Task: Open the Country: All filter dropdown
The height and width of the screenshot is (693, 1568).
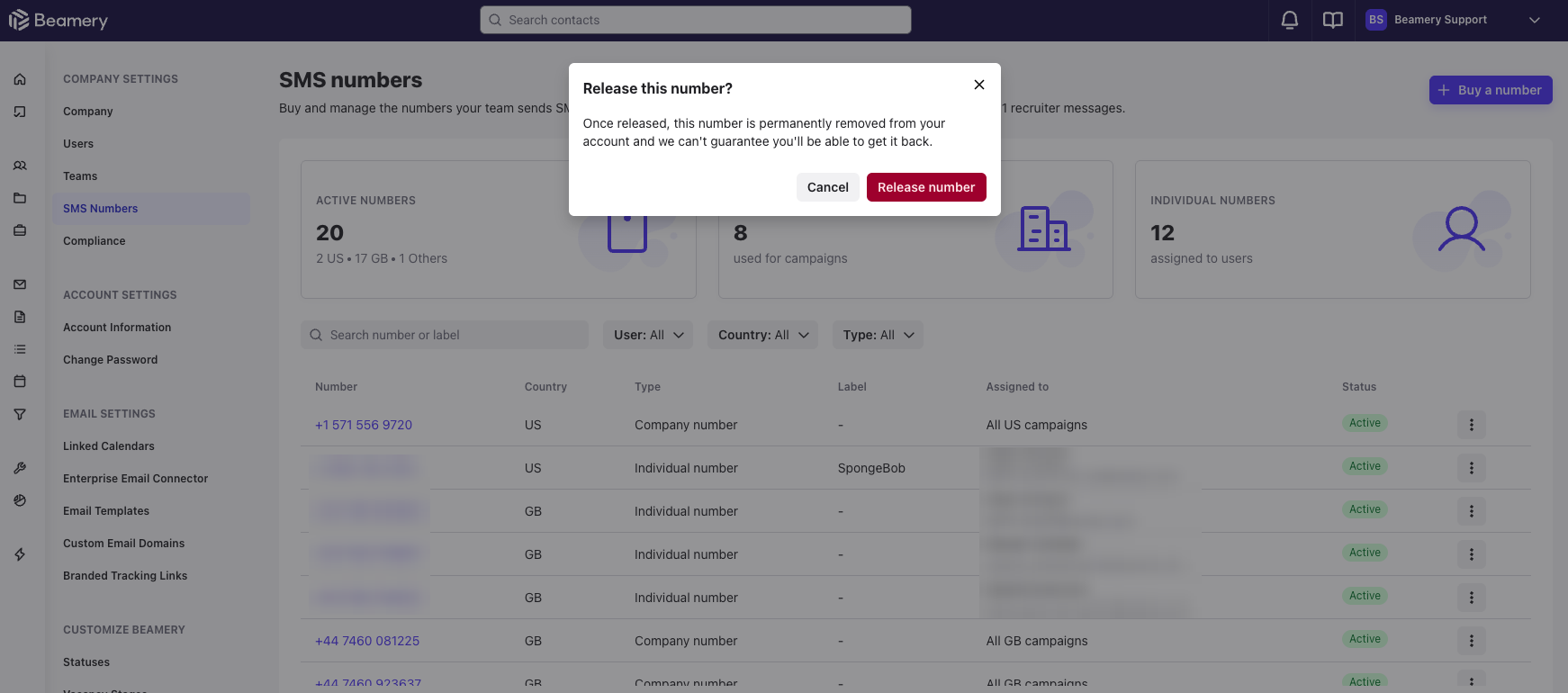Action: point(763,335)
